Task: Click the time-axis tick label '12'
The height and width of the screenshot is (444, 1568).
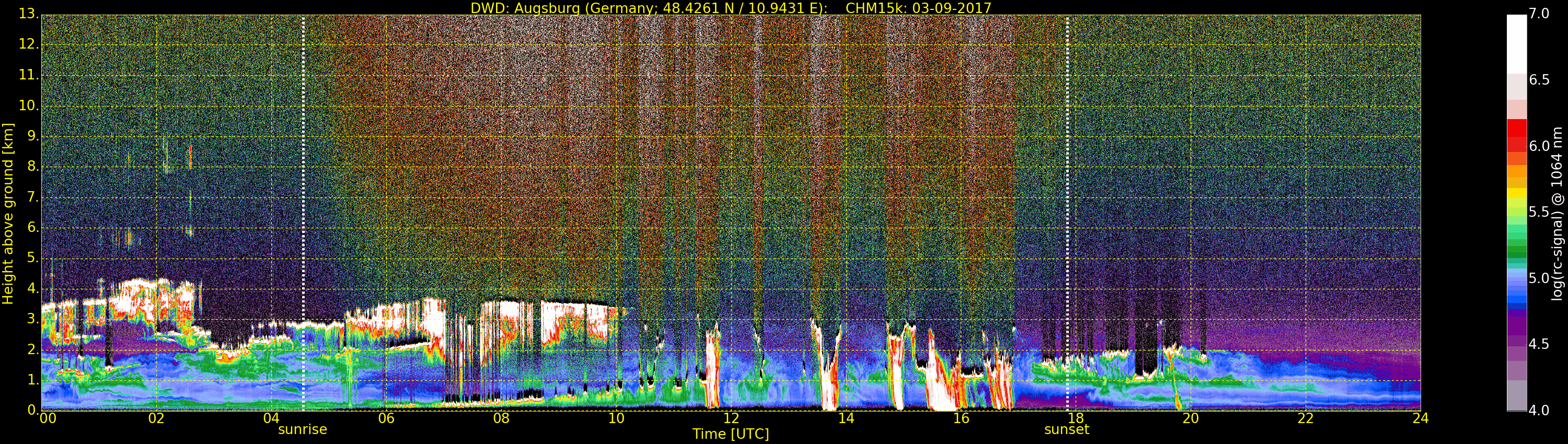Action: [731, 418]
